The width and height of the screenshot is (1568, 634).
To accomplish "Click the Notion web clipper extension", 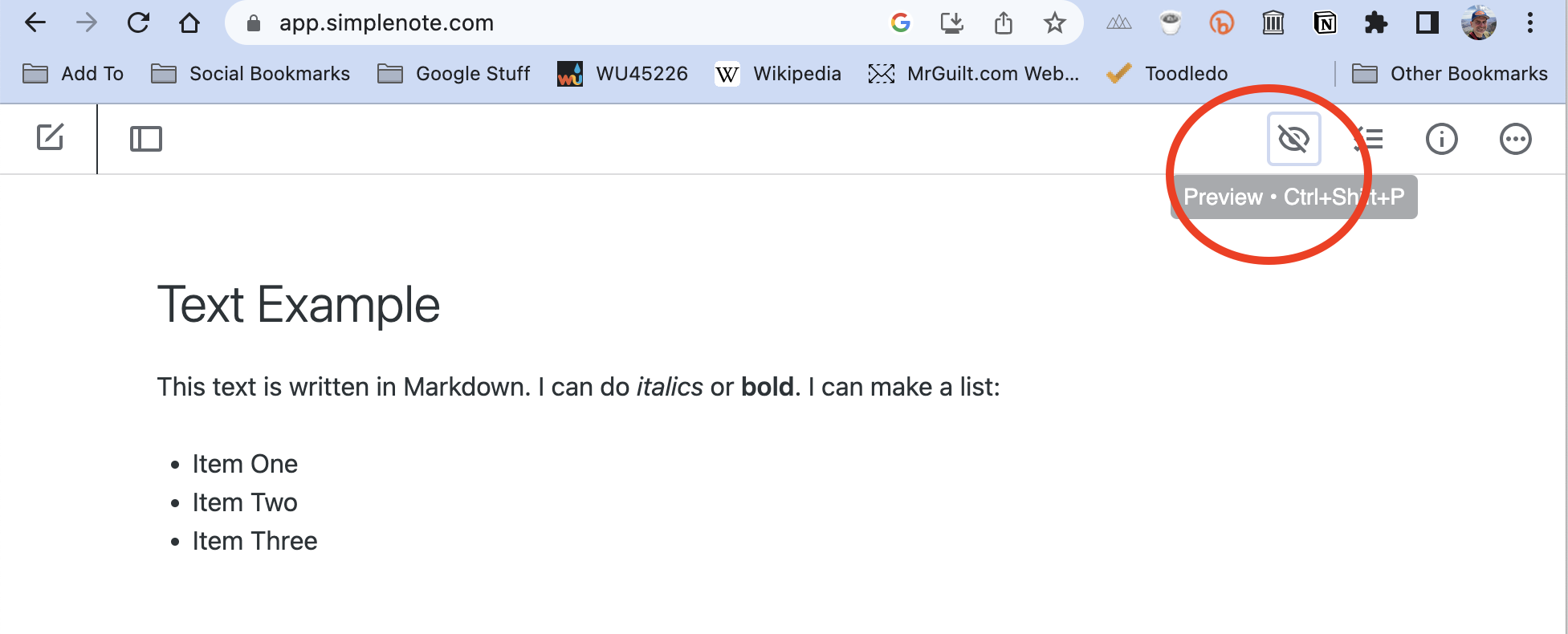I will (x=1325, y=23).
